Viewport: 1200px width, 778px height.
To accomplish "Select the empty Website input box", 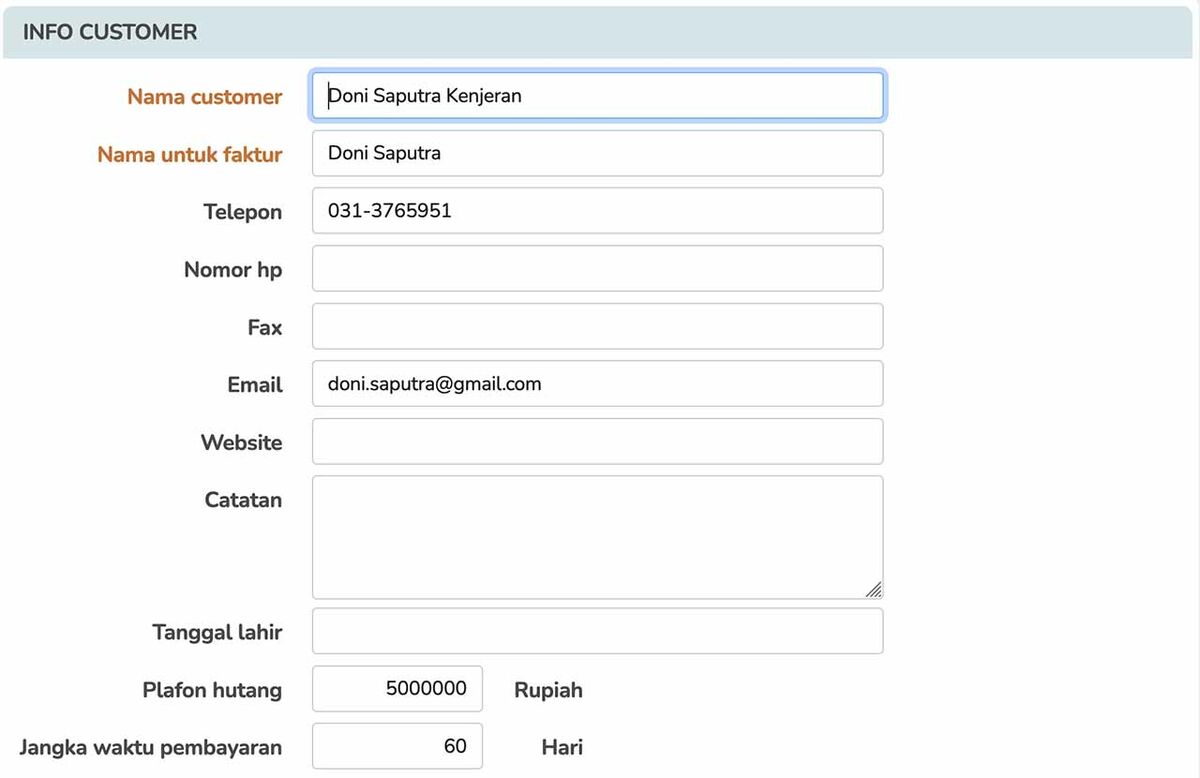I will coord(597,442).
